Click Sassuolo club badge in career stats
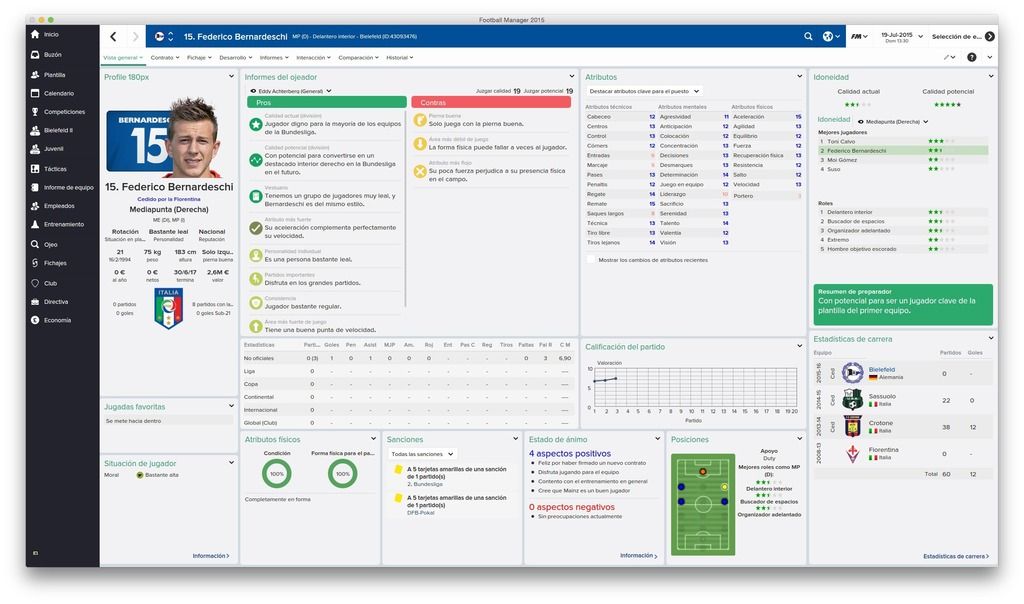 point(852,400)
